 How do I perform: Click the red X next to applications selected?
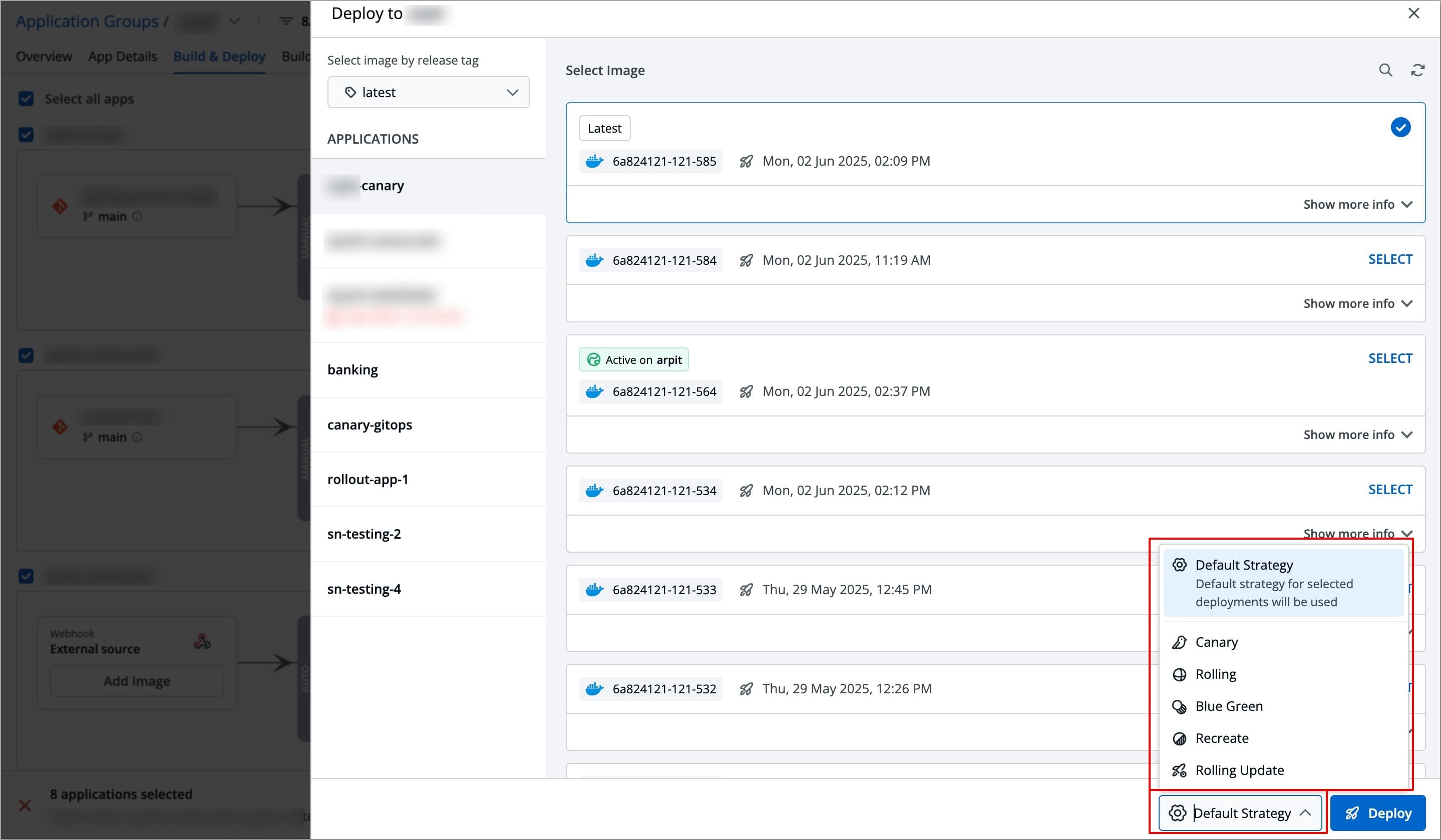25,805
